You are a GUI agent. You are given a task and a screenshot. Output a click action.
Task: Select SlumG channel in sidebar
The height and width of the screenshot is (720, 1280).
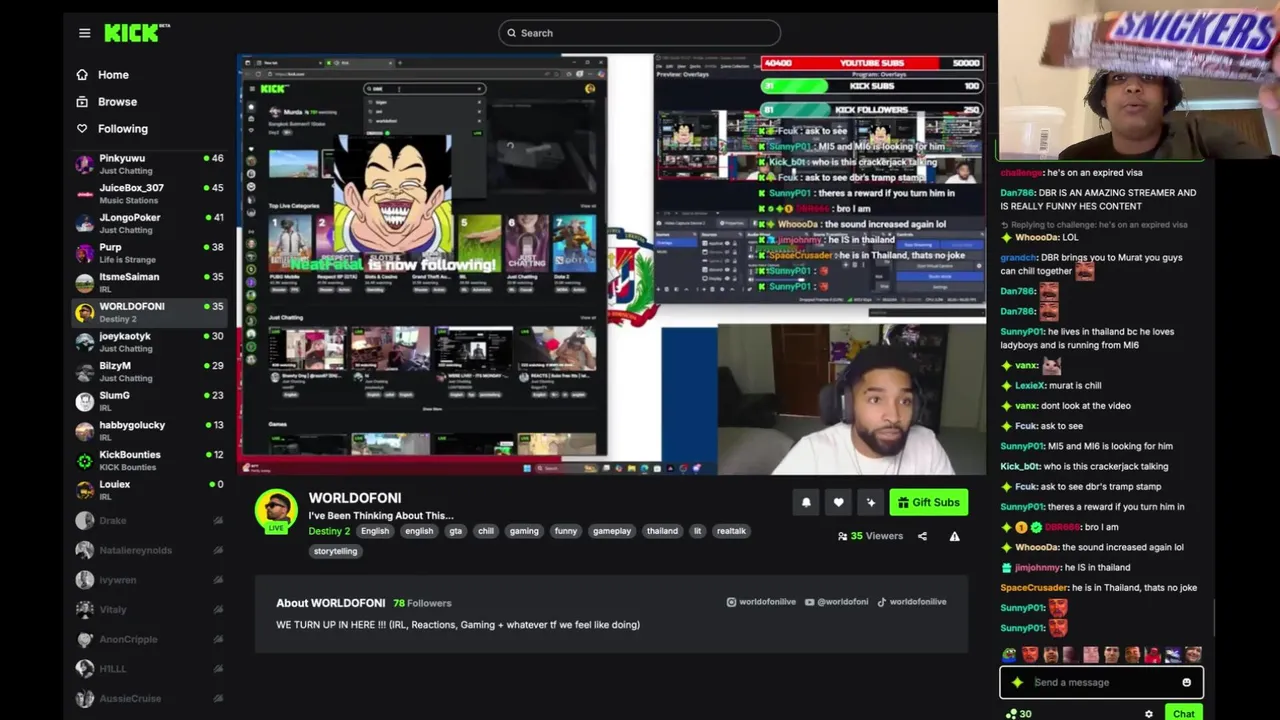[x=150, y=401]
